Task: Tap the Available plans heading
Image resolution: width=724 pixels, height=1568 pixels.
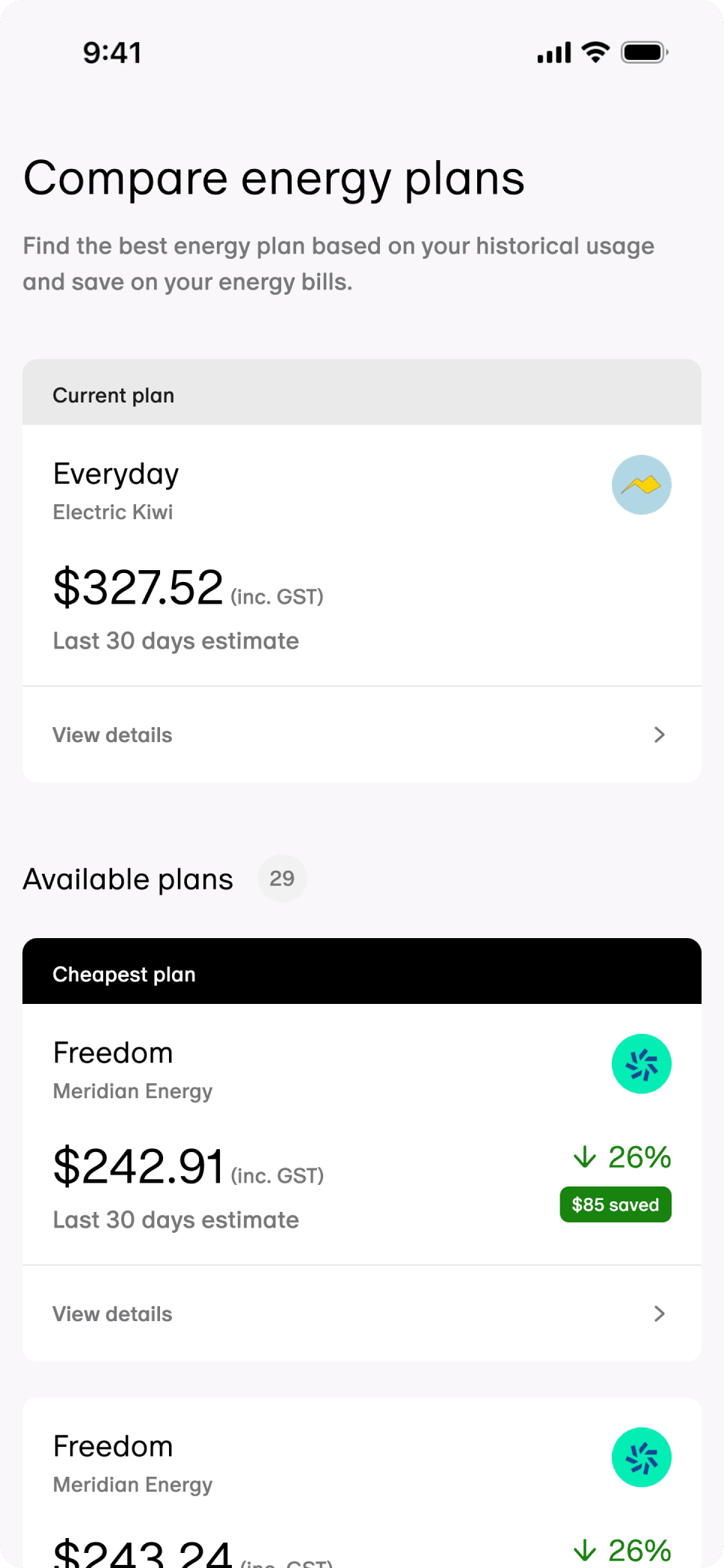Action: [x=128, y=880]
